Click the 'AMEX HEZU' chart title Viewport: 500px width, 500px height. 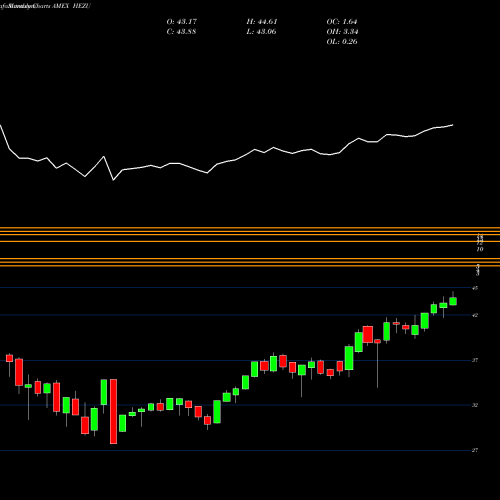70,6
